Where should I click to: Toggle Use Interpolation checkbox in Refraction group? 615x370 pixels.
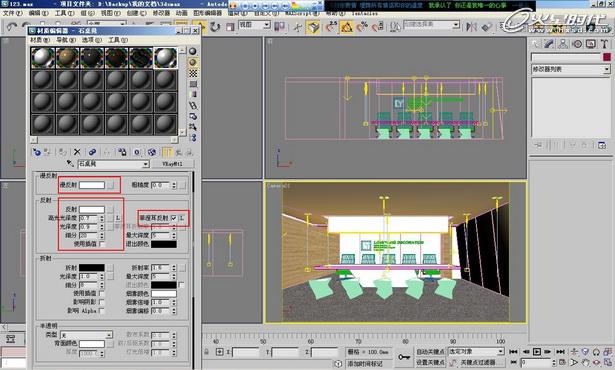(x=102, y=293)
